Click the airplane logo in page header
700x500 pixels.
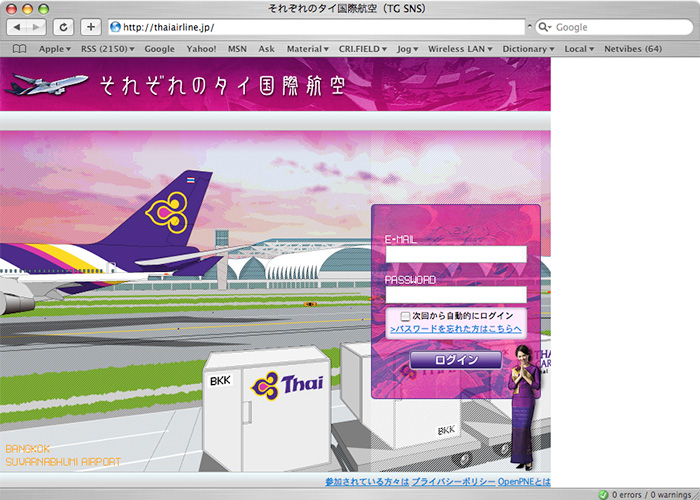pos(46,84)
